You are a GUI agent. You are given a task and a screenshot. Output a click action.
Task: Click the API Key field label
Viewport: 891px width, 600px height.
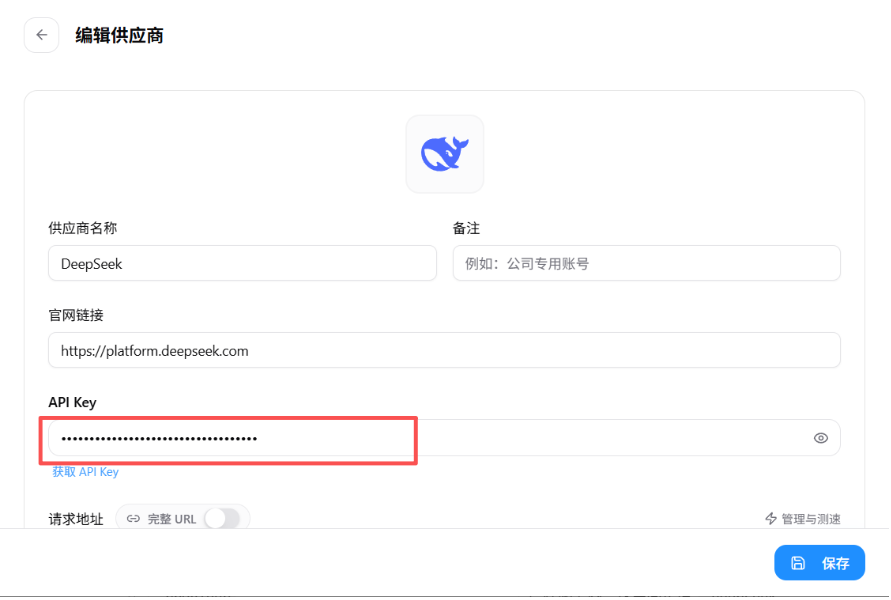tap(73, 402)
